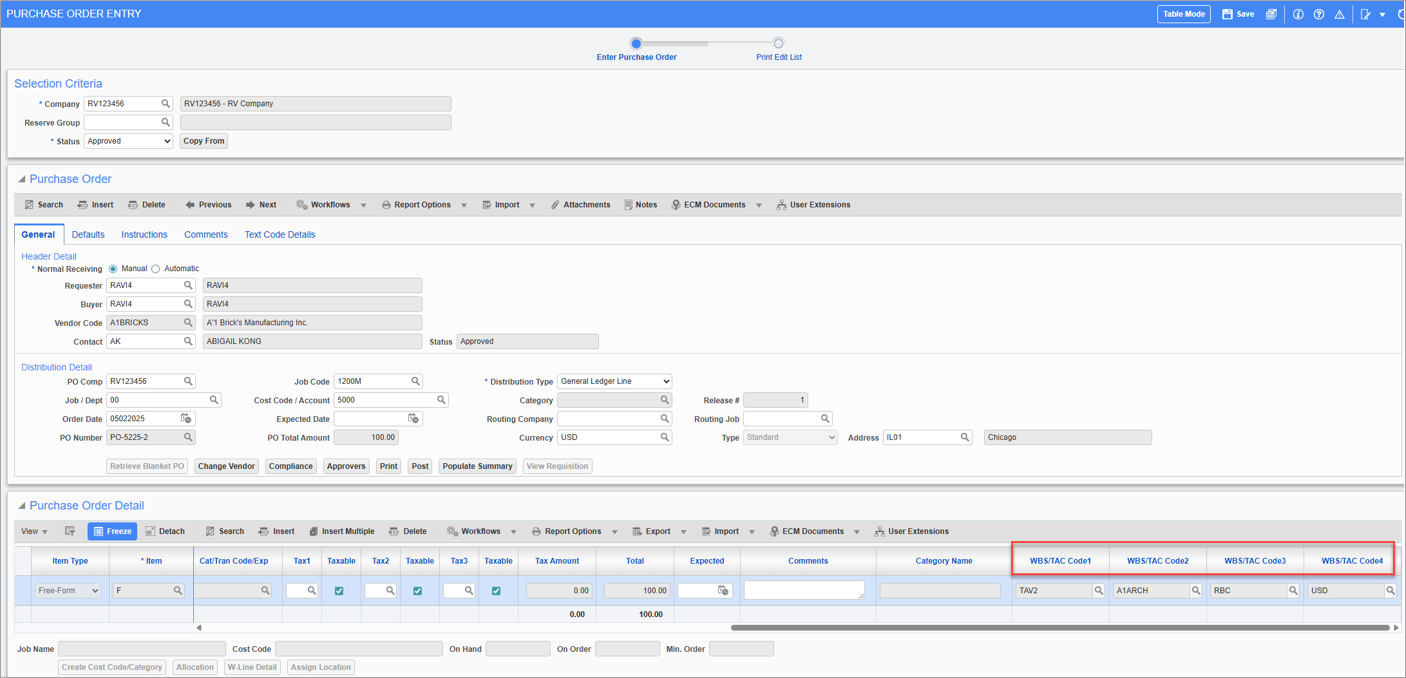Switch to the Defaults tab
This screenshot has height=678, width=1406.
click(88, 235)
